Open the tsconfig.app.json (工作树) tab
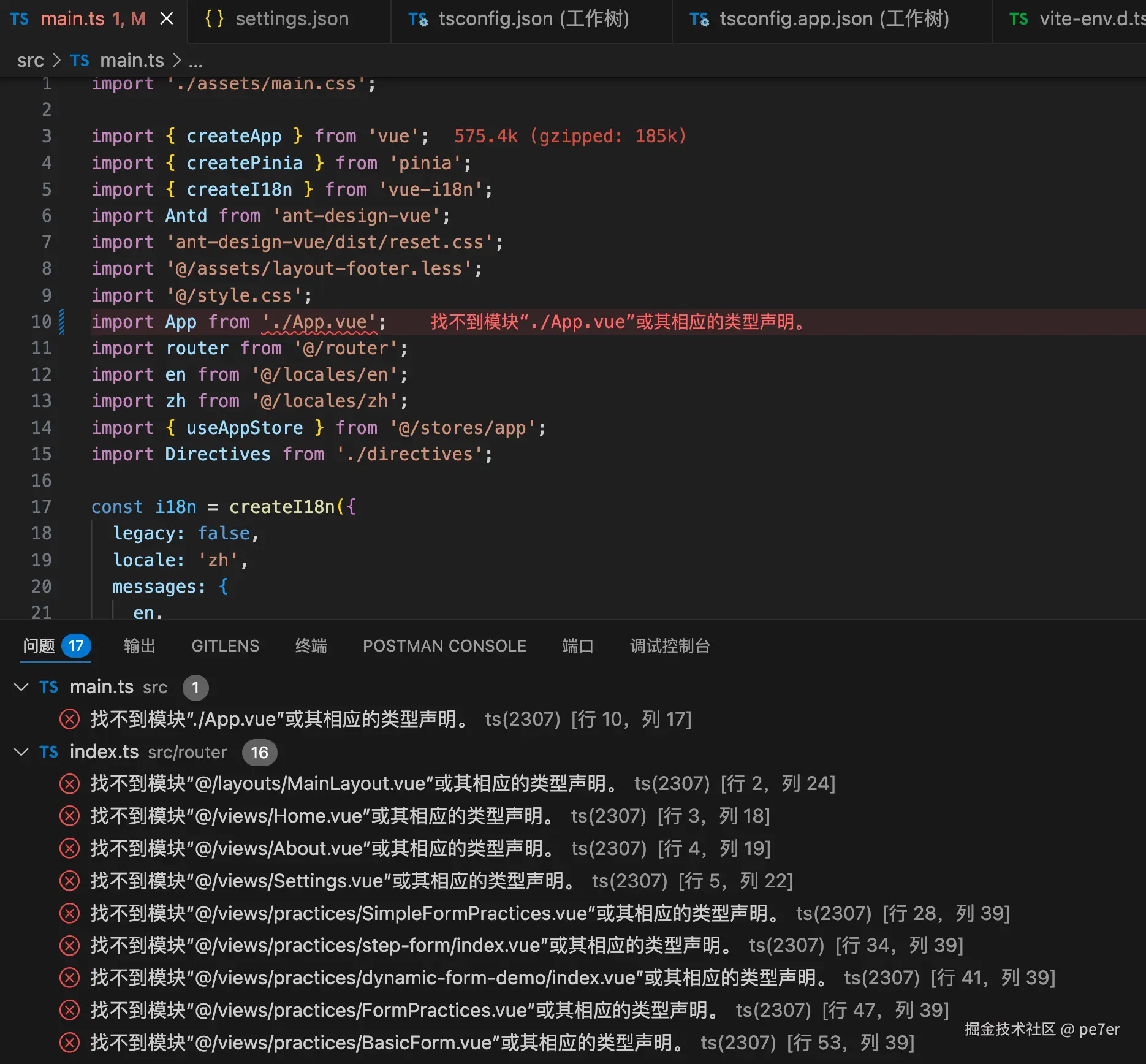 [832, 19]
